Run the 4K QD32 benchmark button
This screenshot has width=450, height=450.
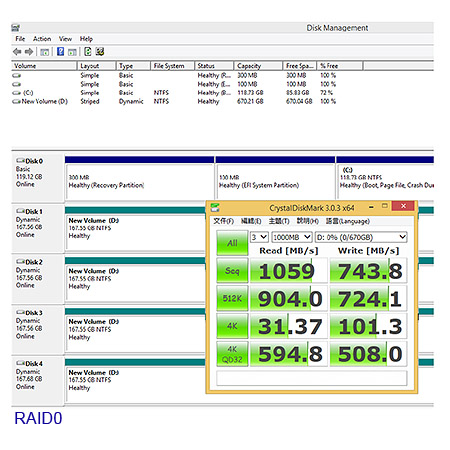232,354
